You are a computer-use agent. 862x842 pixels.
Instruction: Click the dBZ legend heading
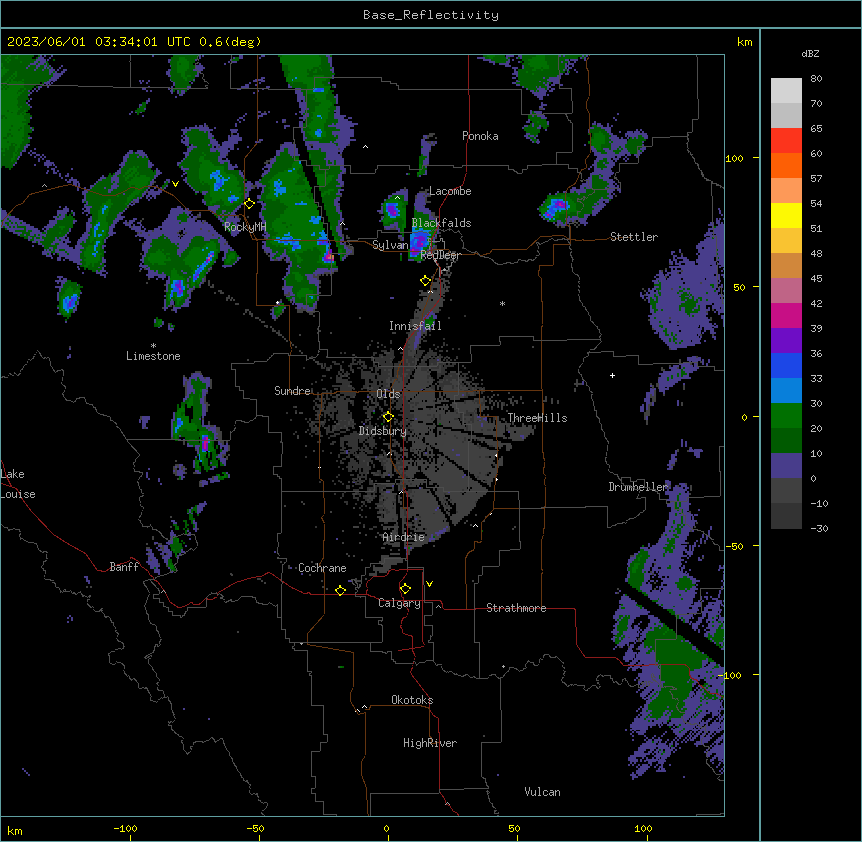pyautogui.click(x=810, y=53)
